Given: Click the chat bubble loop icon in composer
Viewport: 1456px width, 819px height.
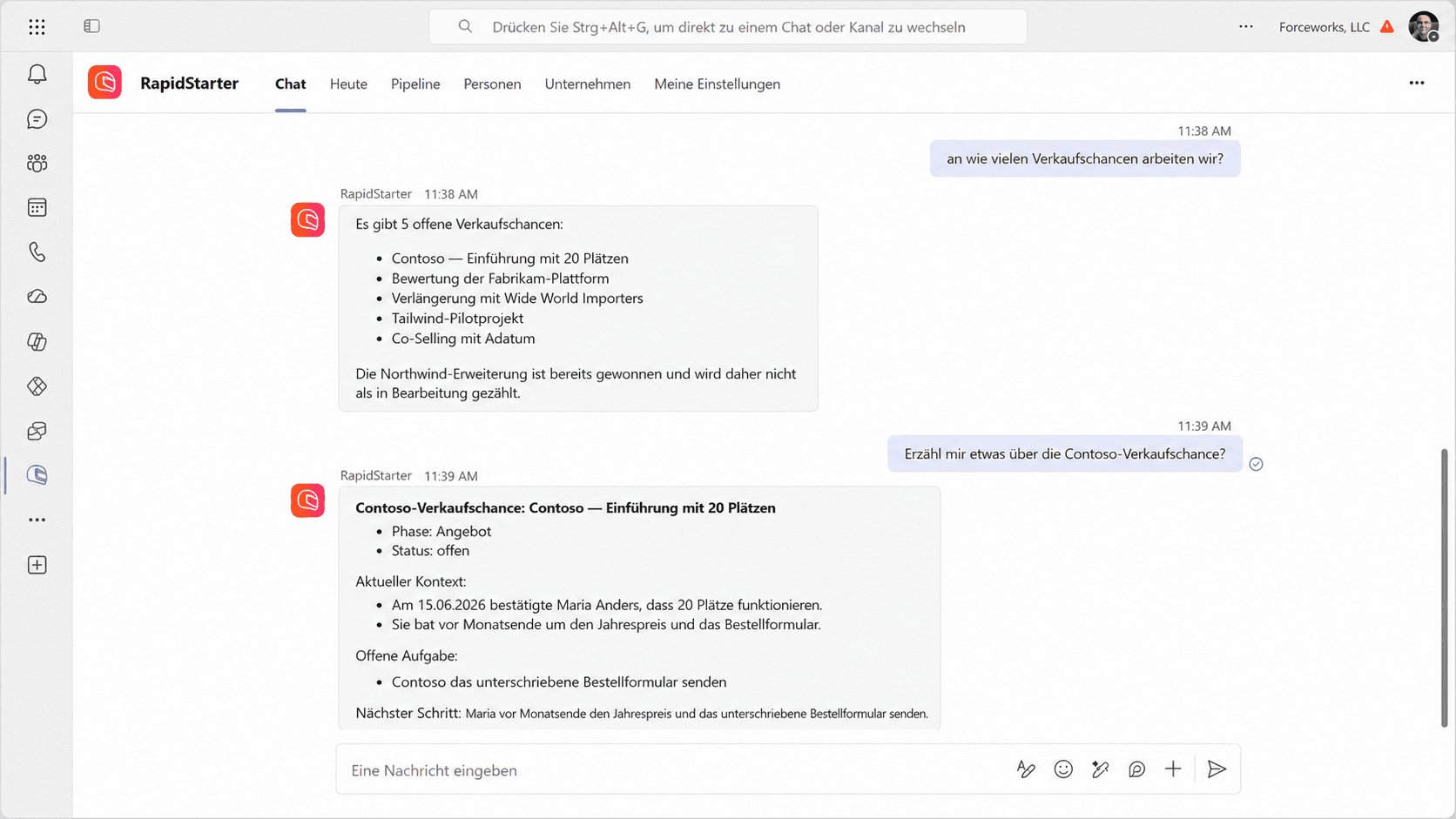Looking at the screenshot, I should (x=1136, y=769).
